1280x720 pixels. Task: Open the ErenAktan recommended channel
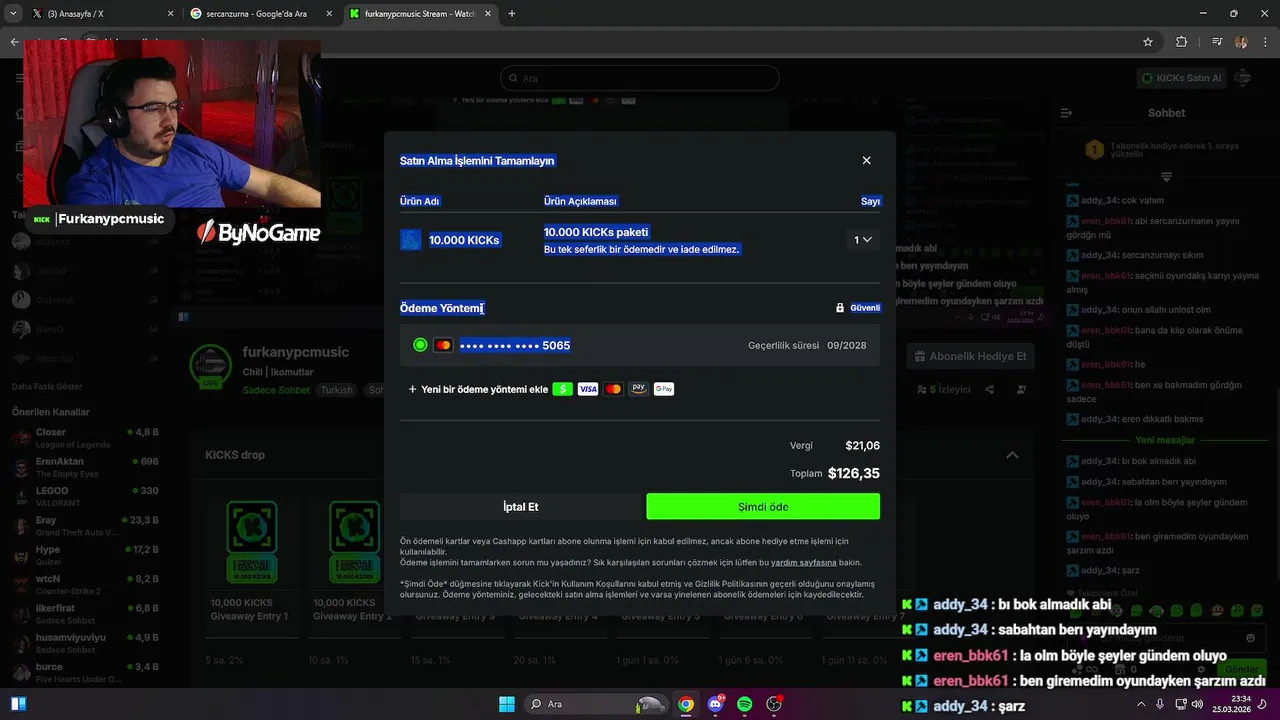coord(85,467)
